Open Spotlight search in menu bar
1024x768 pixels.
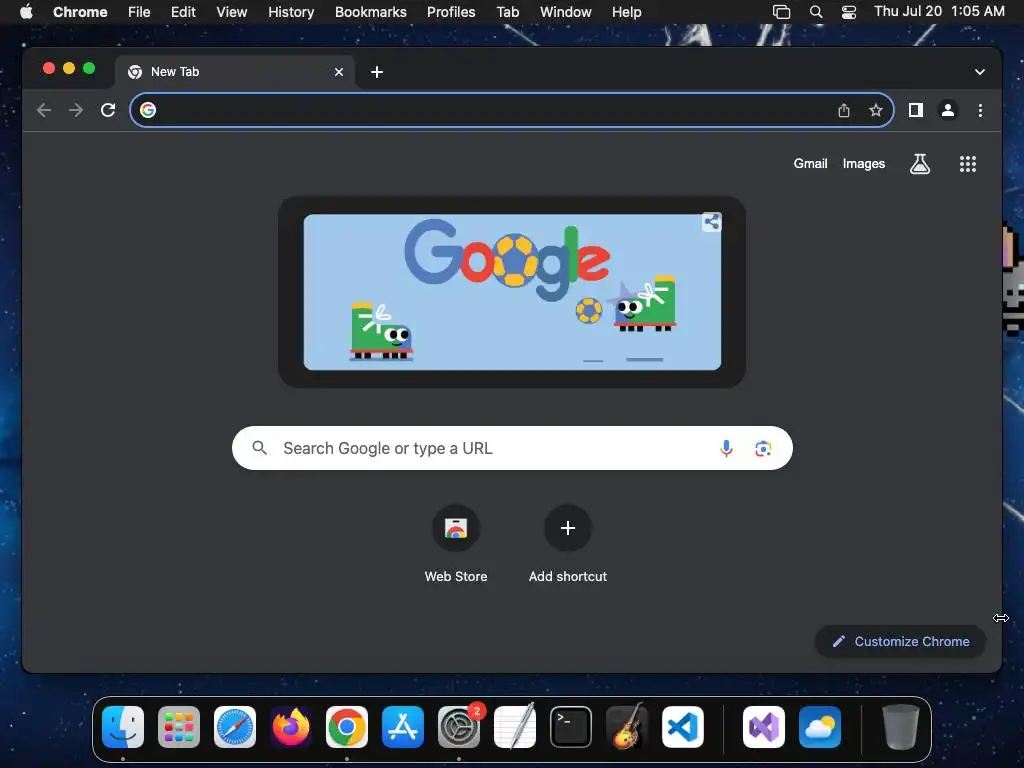pos(816,12)
